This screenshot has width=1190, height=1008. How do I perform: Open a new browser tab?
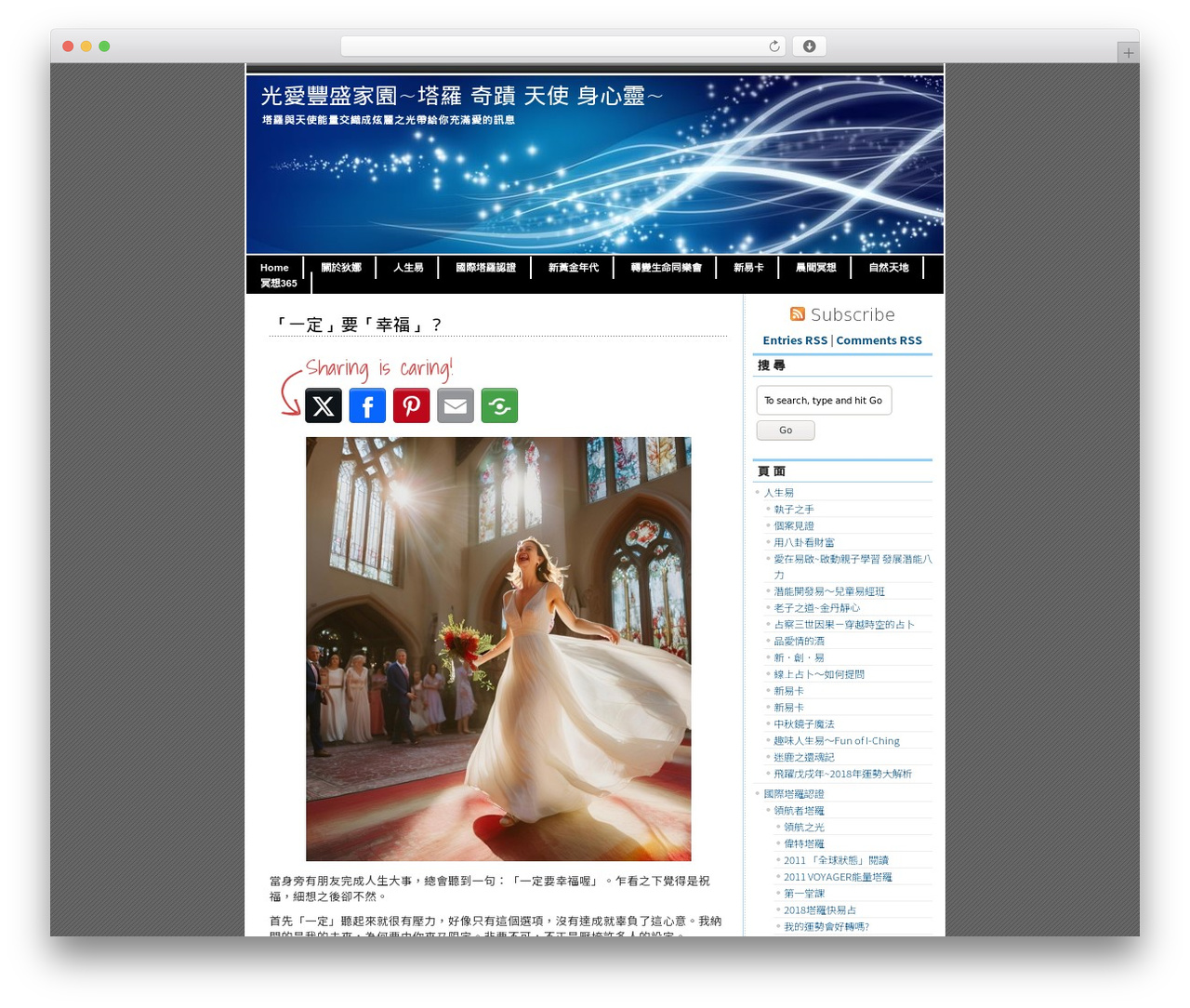[x=1128, y=53]
